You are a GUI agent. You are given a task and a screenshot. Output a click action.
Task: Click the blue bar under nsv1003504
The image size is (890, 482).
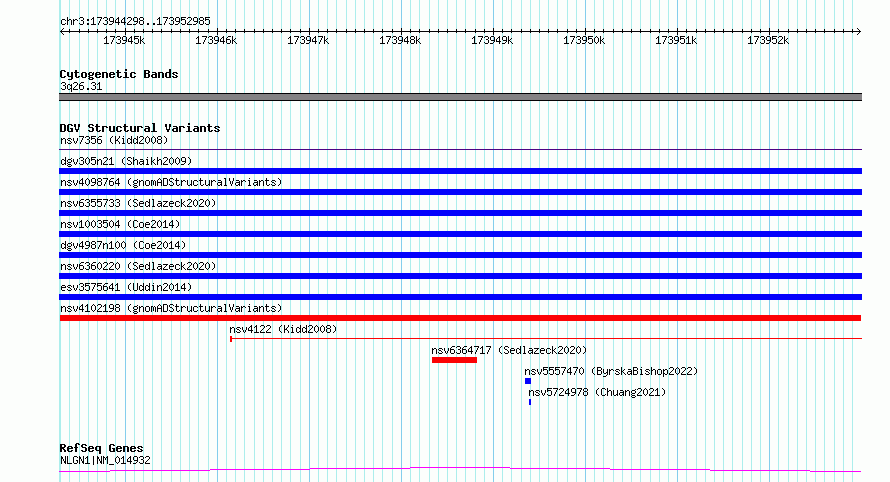(x=460, y=234)
